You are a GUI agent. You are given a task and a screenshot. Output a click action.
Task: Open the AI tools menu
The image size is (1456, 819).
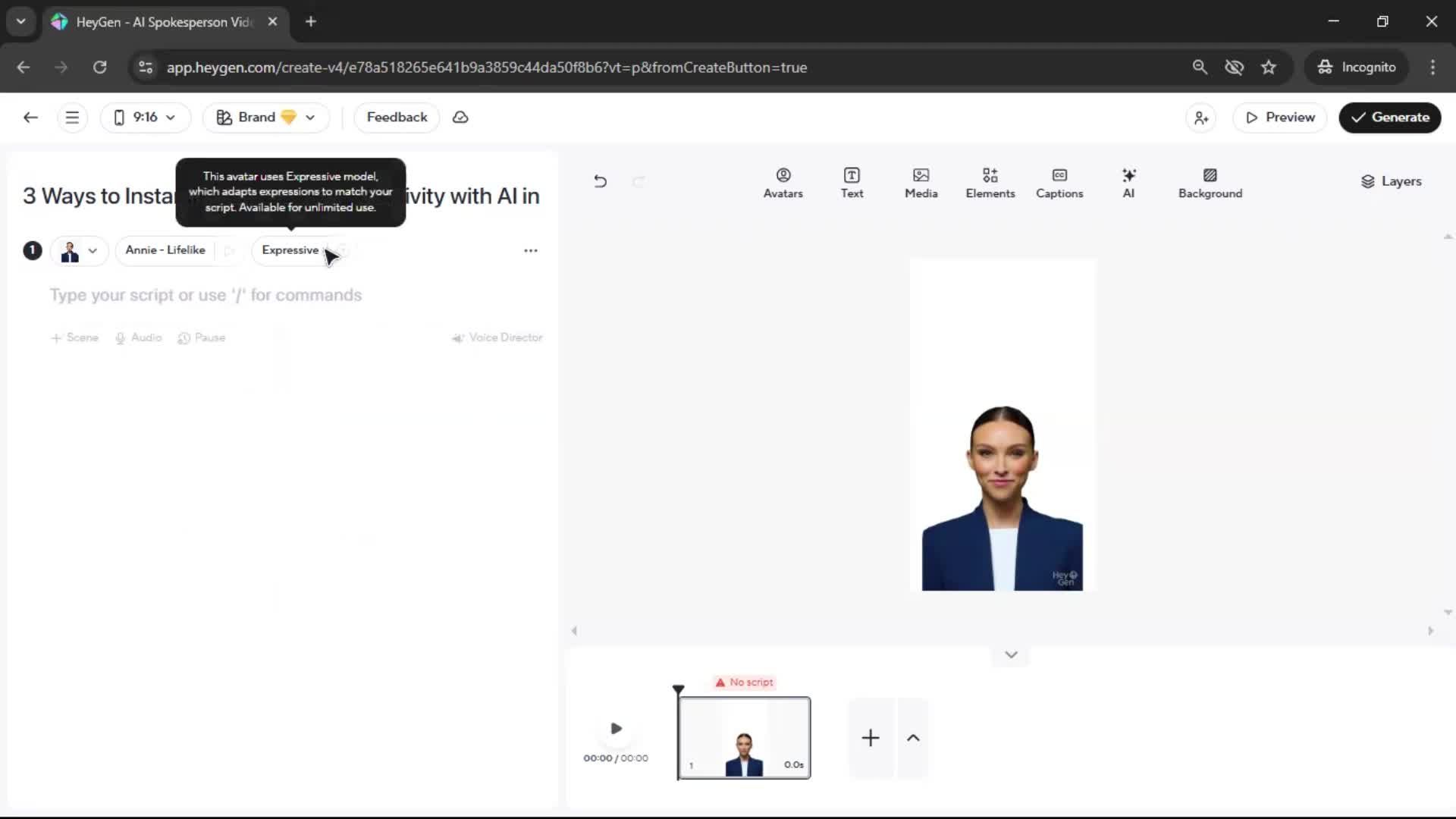(x=1128, y=183)
